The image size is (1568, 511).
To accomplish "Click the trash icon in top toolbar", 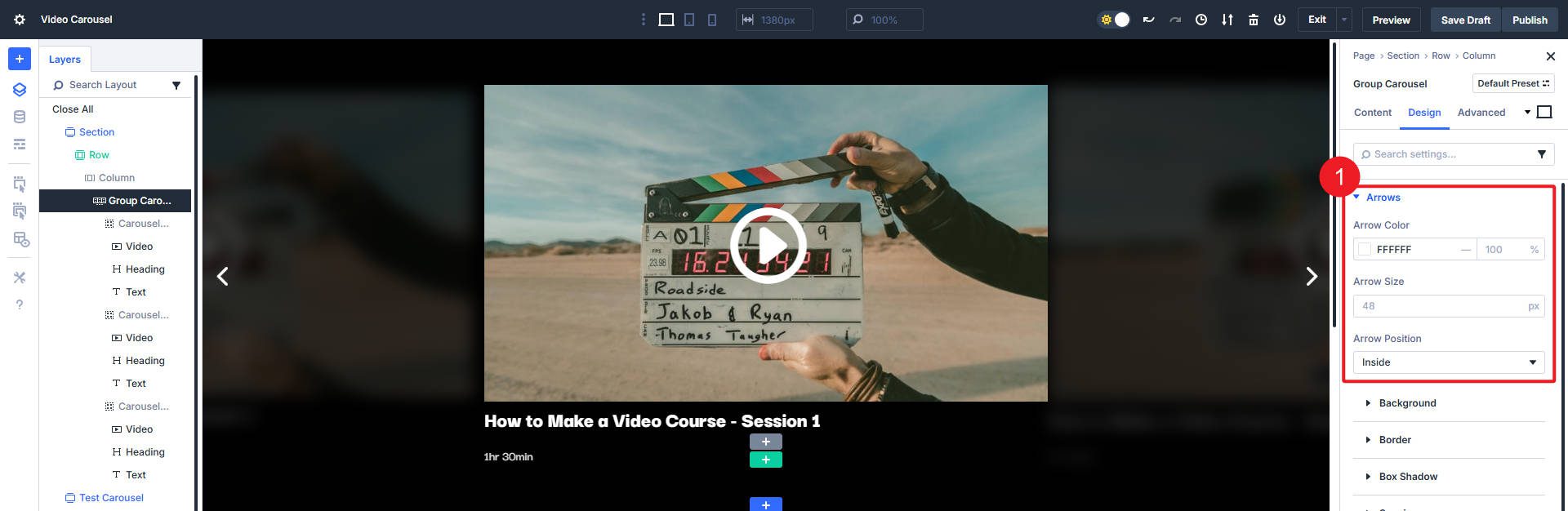I will [1253, 20].
